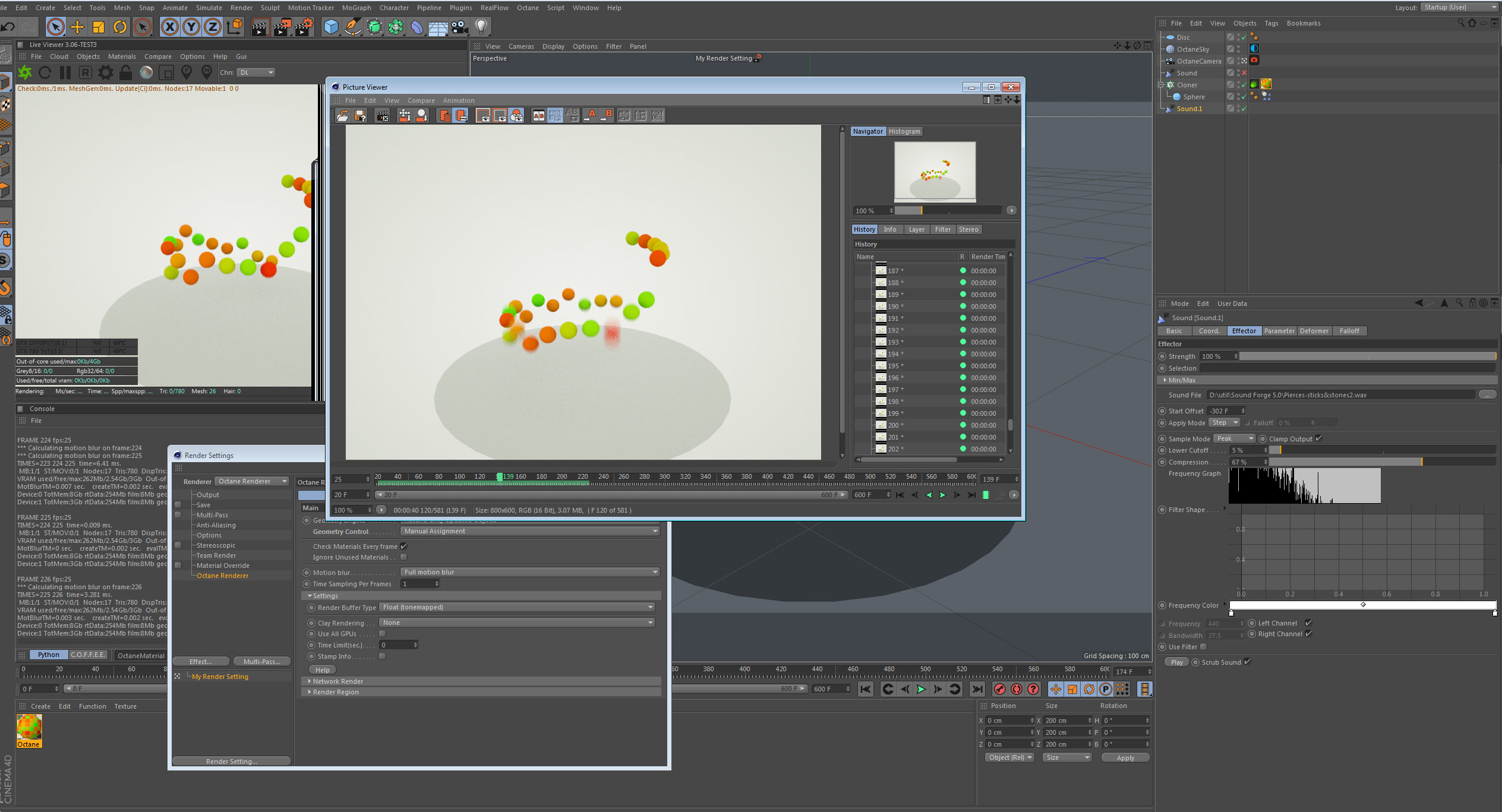
Task: Adjust the Strength slider of Sound effector
Action: 1367,356
